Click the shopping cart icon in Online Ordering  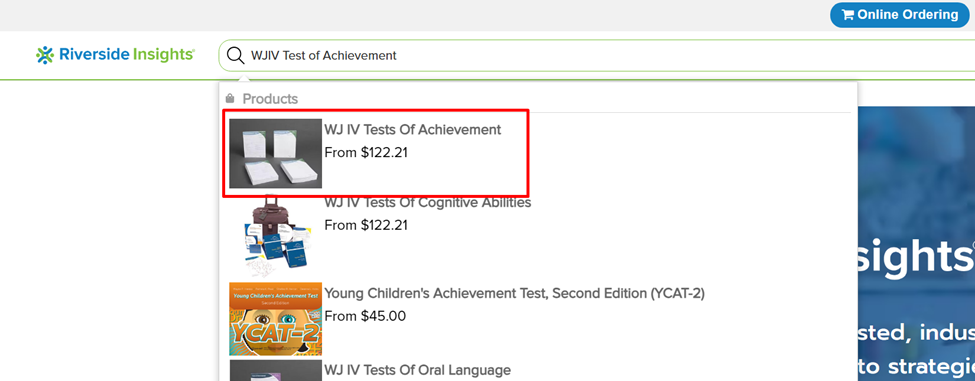pyautogui.click(x=848, y=14)
